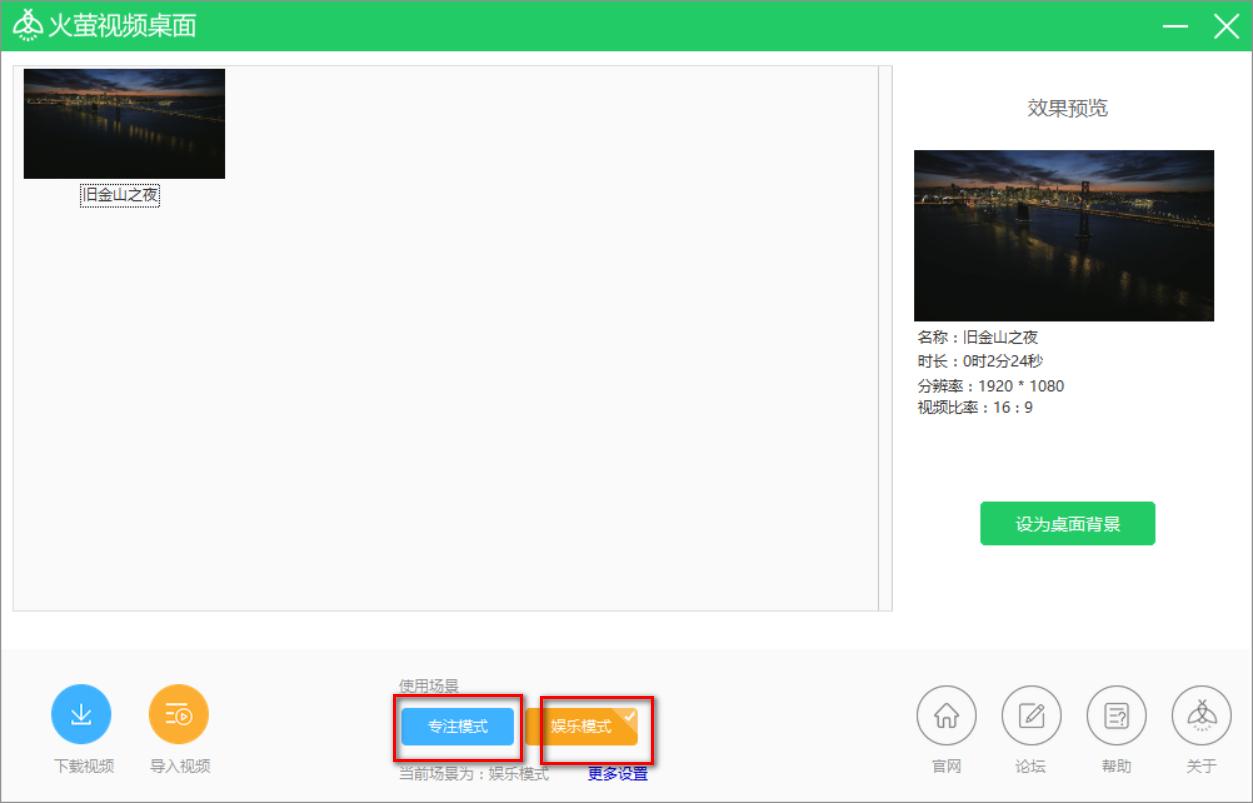Click the video list scrollbar area

click(x=880, y=340)
